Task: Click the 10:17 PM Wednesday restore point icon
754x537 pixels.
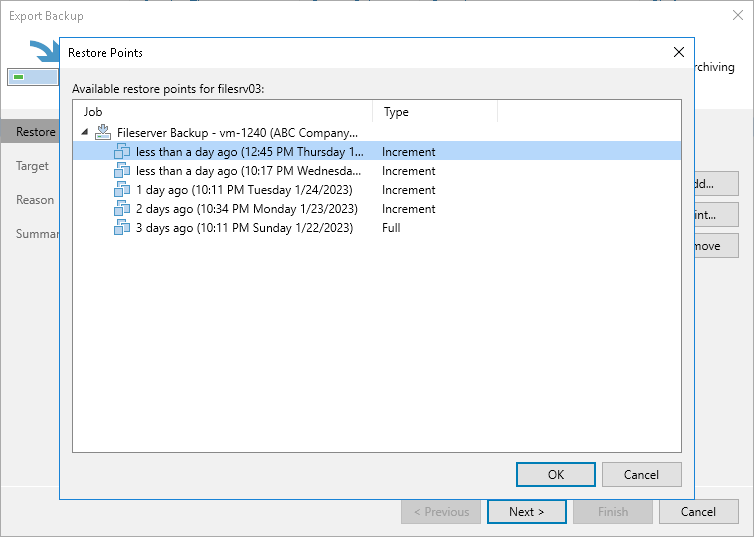Action: [122, 171]
